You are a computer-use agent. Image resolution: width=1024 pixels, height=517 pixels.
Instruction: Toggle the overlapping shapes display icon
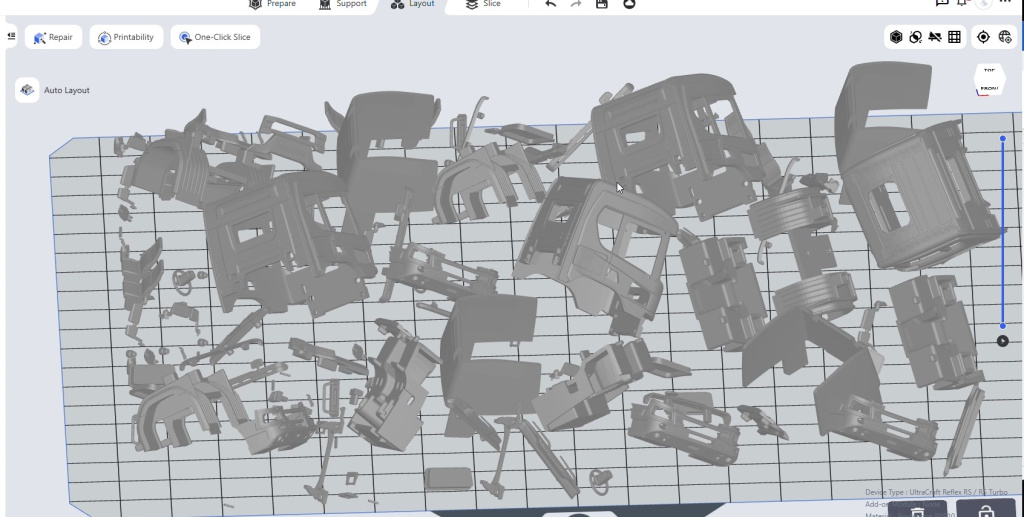coord(915,37)
